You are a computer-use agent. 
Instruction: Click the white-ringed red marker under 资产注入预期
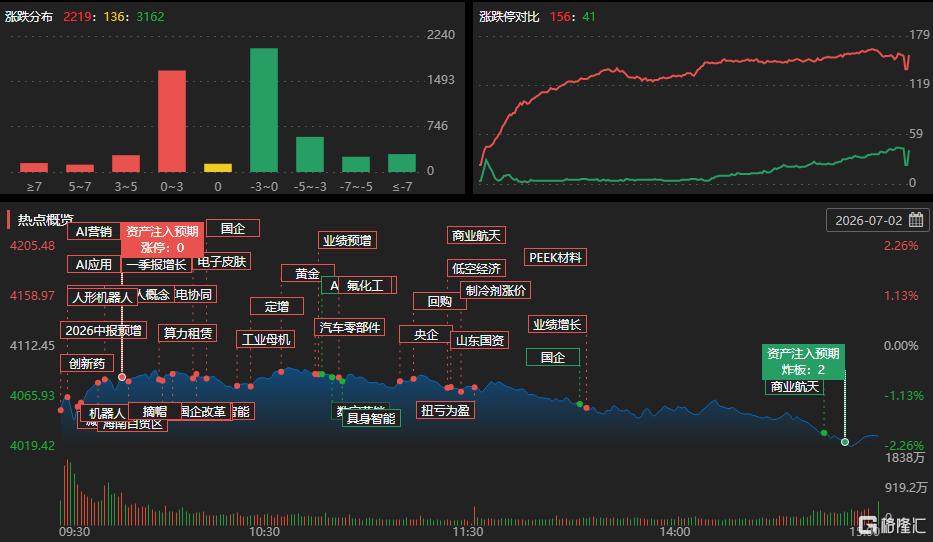coord(122,377)
